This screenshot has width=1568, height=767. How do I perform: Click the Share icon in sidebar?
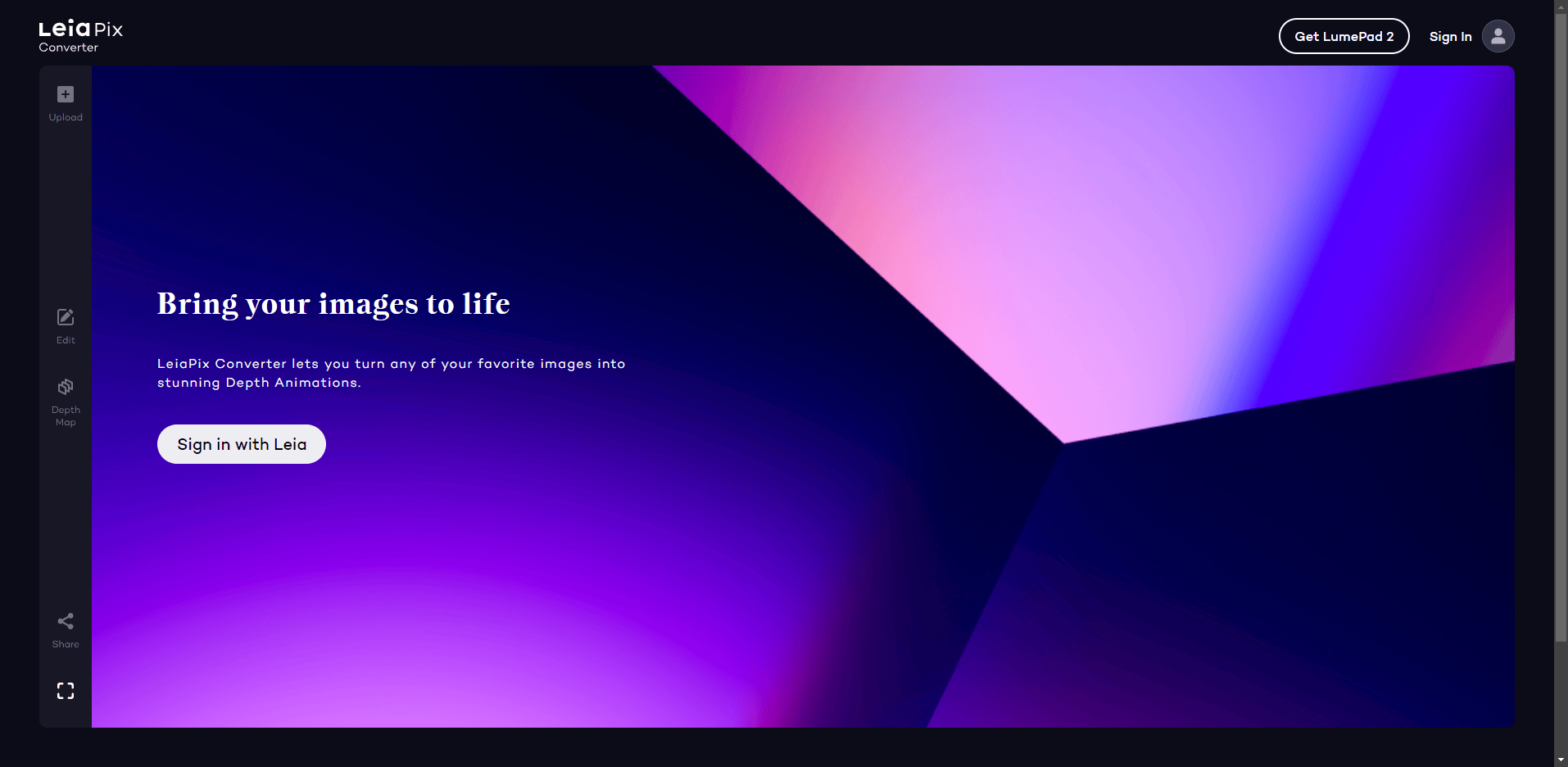[66, 621]
